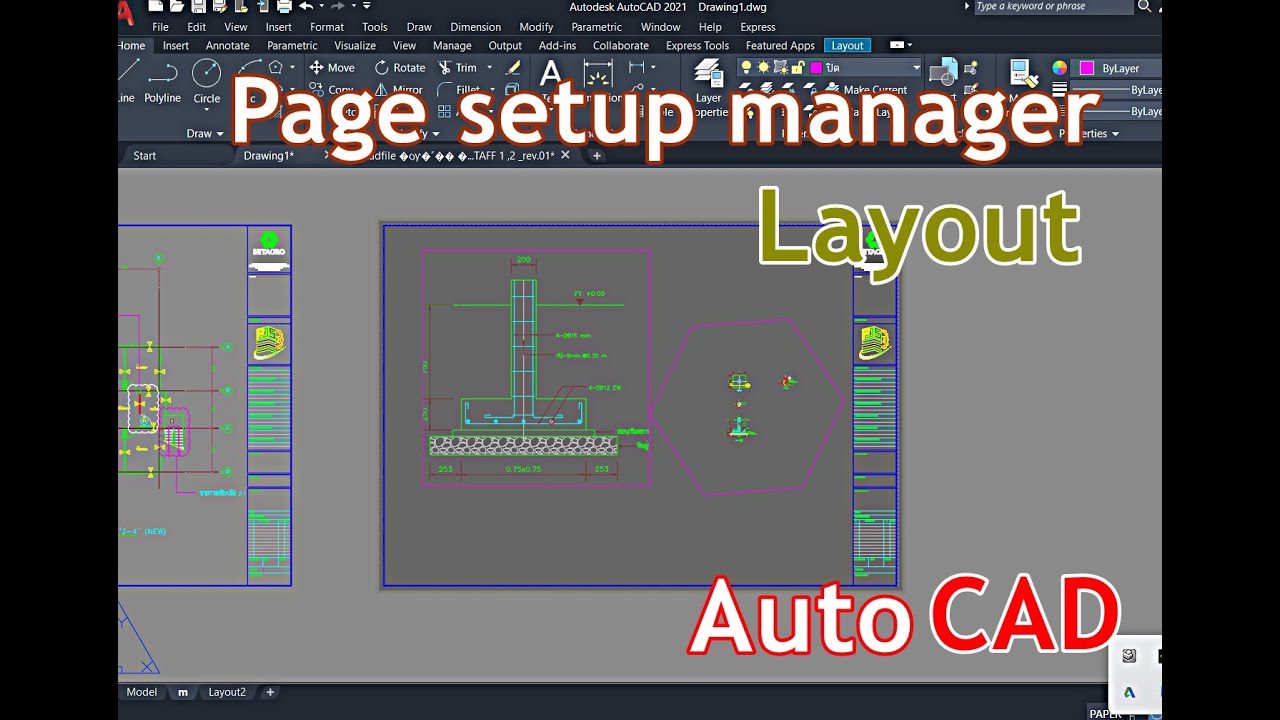Select the magenta hexagon viewport

coord(748,406)
